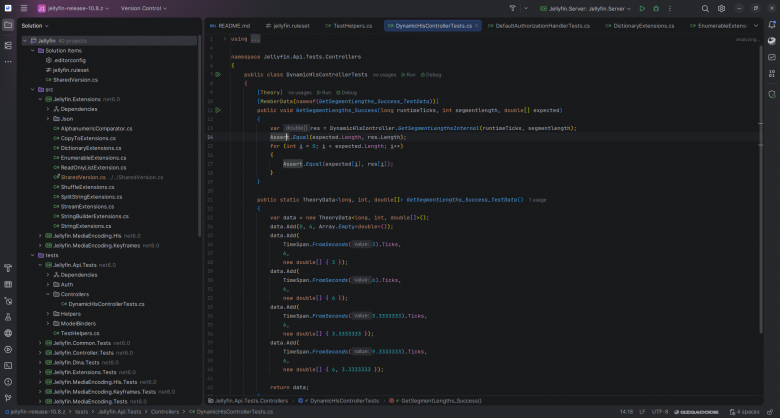This screenshot has height=418, width=780.
Task: Click the hammer Build Solution icon in toolbar
Action: (x=513, y=8)
